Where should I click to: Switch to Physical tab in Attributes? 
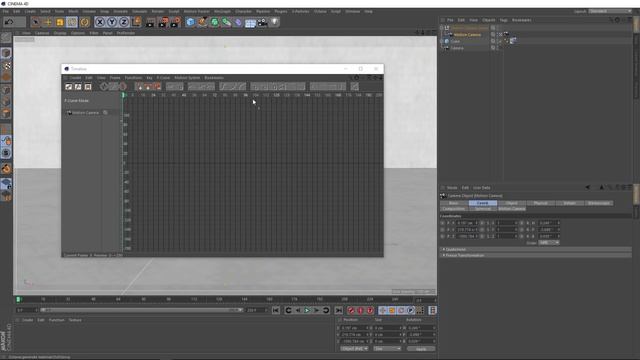coord(540,203)
